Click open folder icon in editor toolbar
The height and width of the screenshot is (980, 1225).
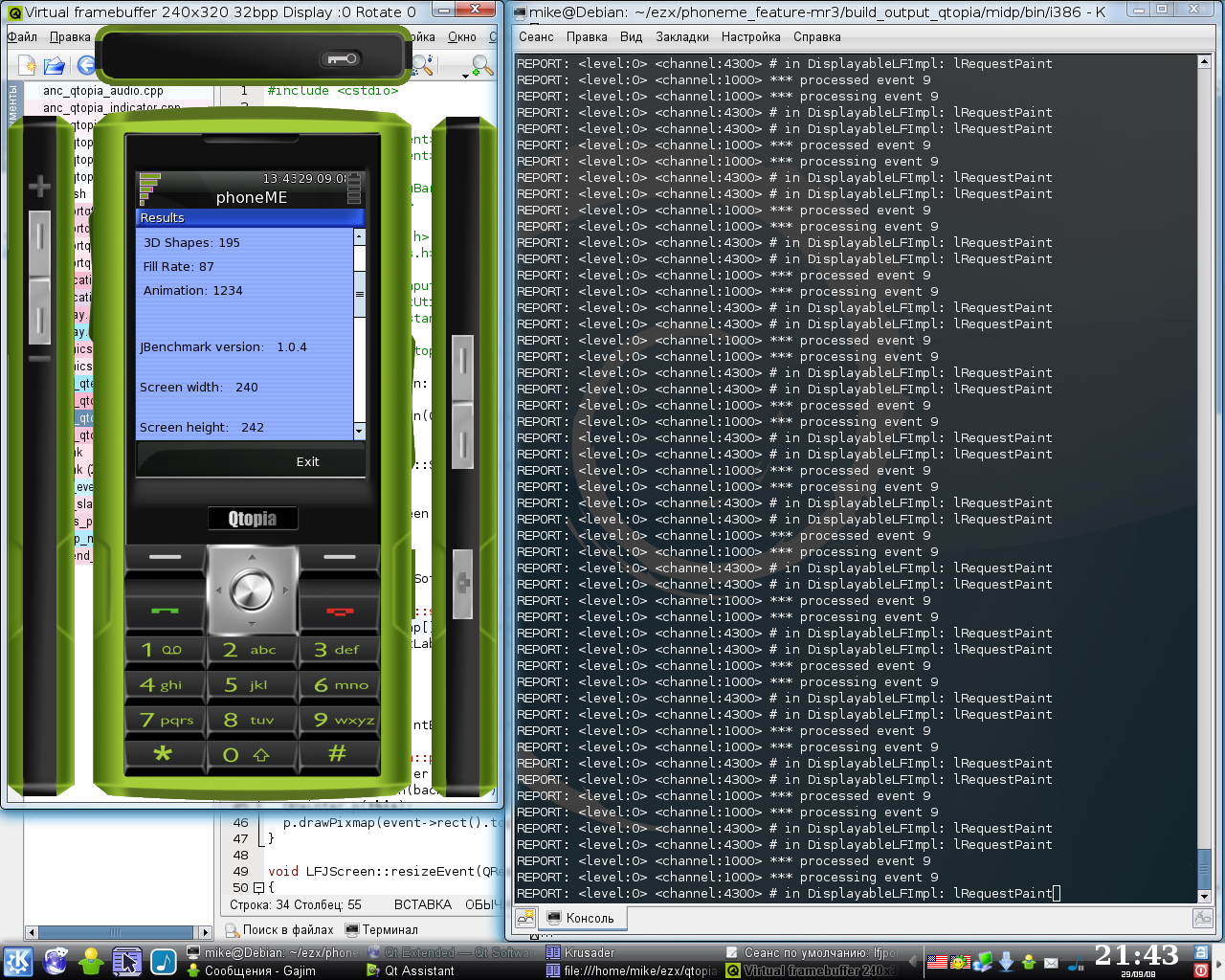(x=55, y=65)
